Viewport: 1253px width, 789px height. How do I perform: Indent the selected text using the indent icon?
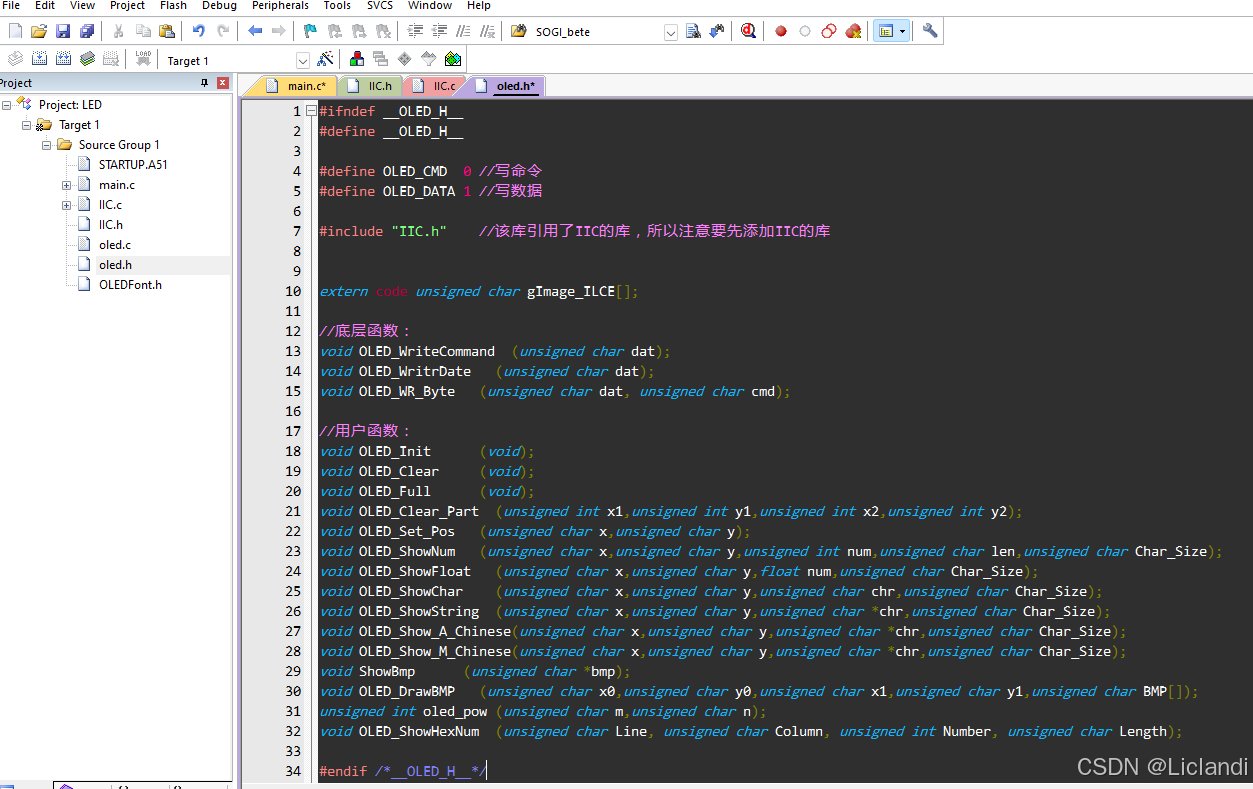pos(414,31)
